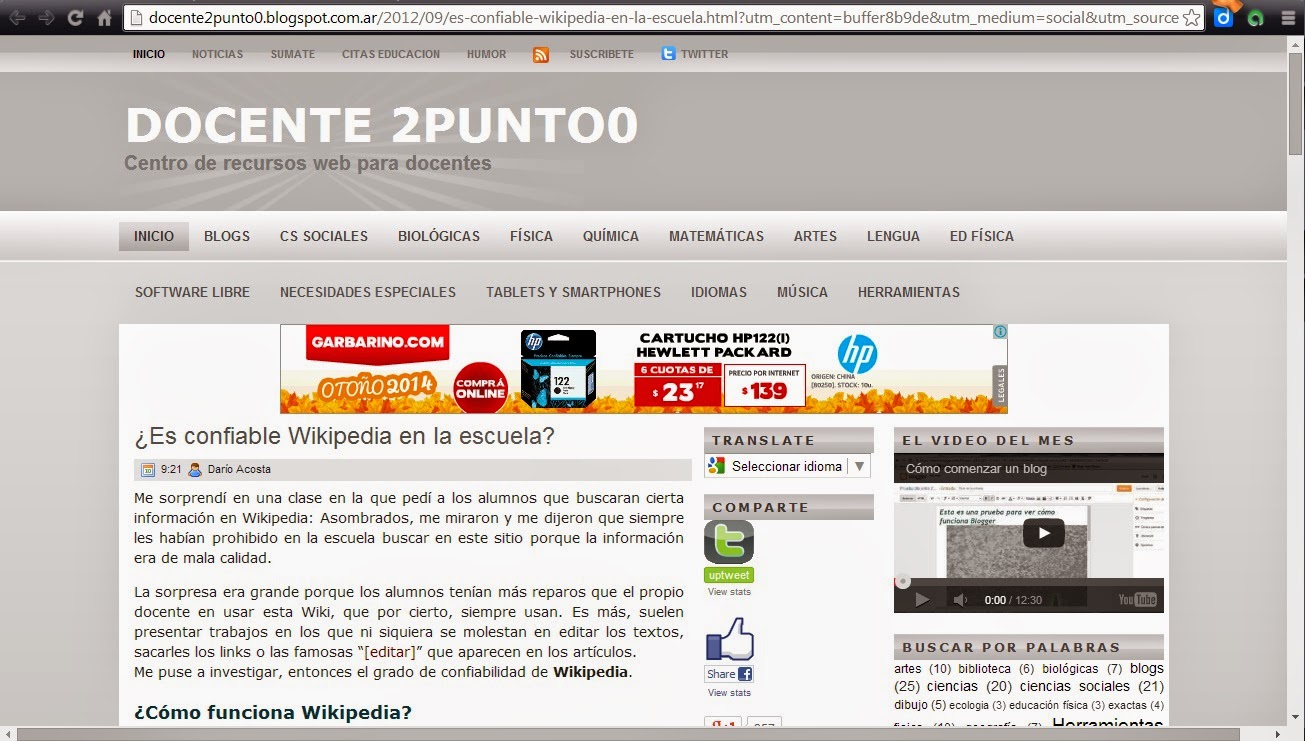This screenshot has width=1305, height=741.
Task: Select the ARTES navigation tab
Action: pyautogui.click(x=815, y=236)
